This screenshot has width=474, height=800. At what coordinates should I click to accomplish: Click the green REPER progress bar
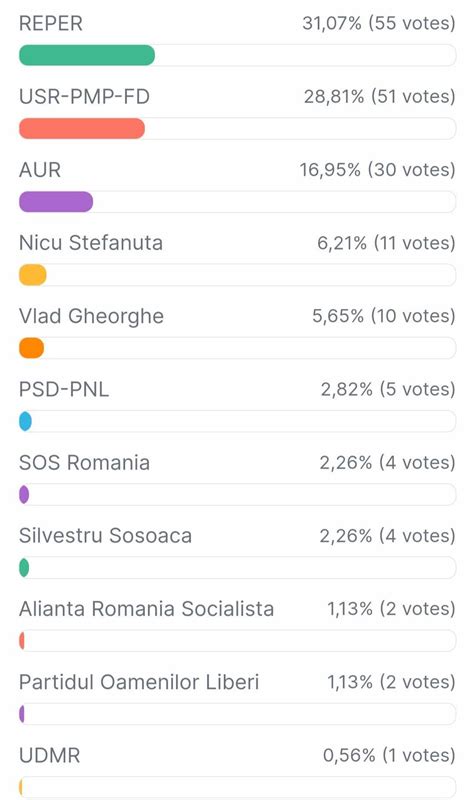tap(87, 55)
